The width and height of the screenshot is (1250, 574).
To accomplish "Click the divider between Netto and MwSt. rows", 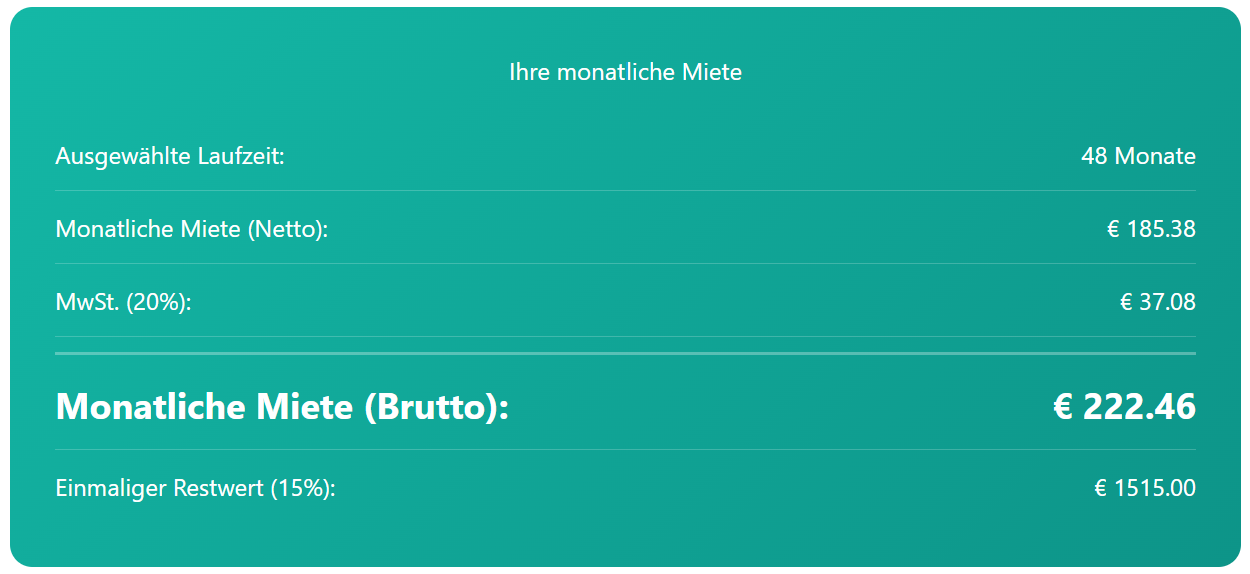I will 625,263.
